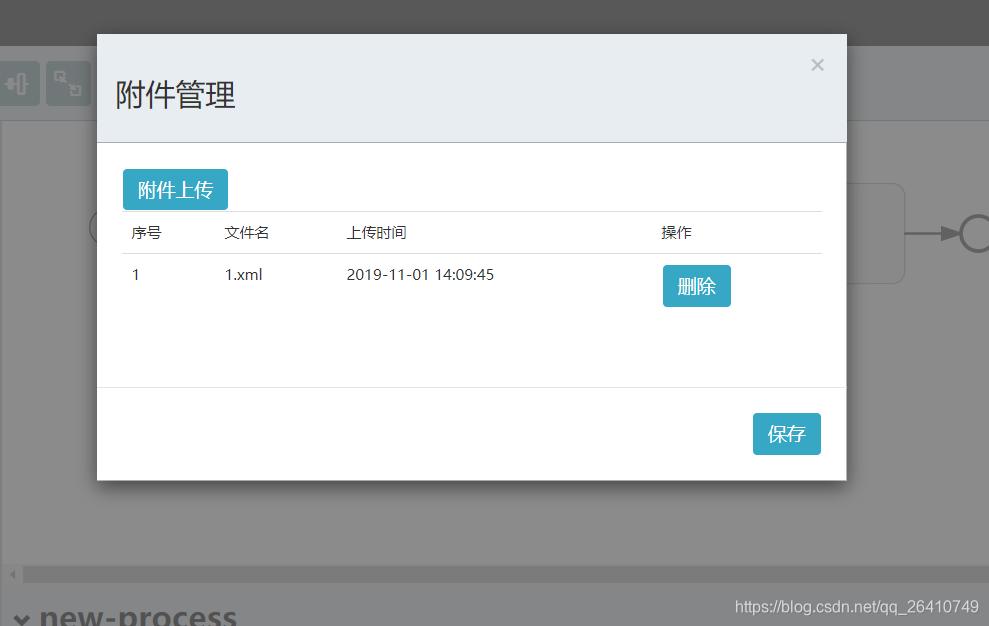This screenshot has height=626, width=989.
Task: Click the 文件名 column header
Action: (247, 233)
